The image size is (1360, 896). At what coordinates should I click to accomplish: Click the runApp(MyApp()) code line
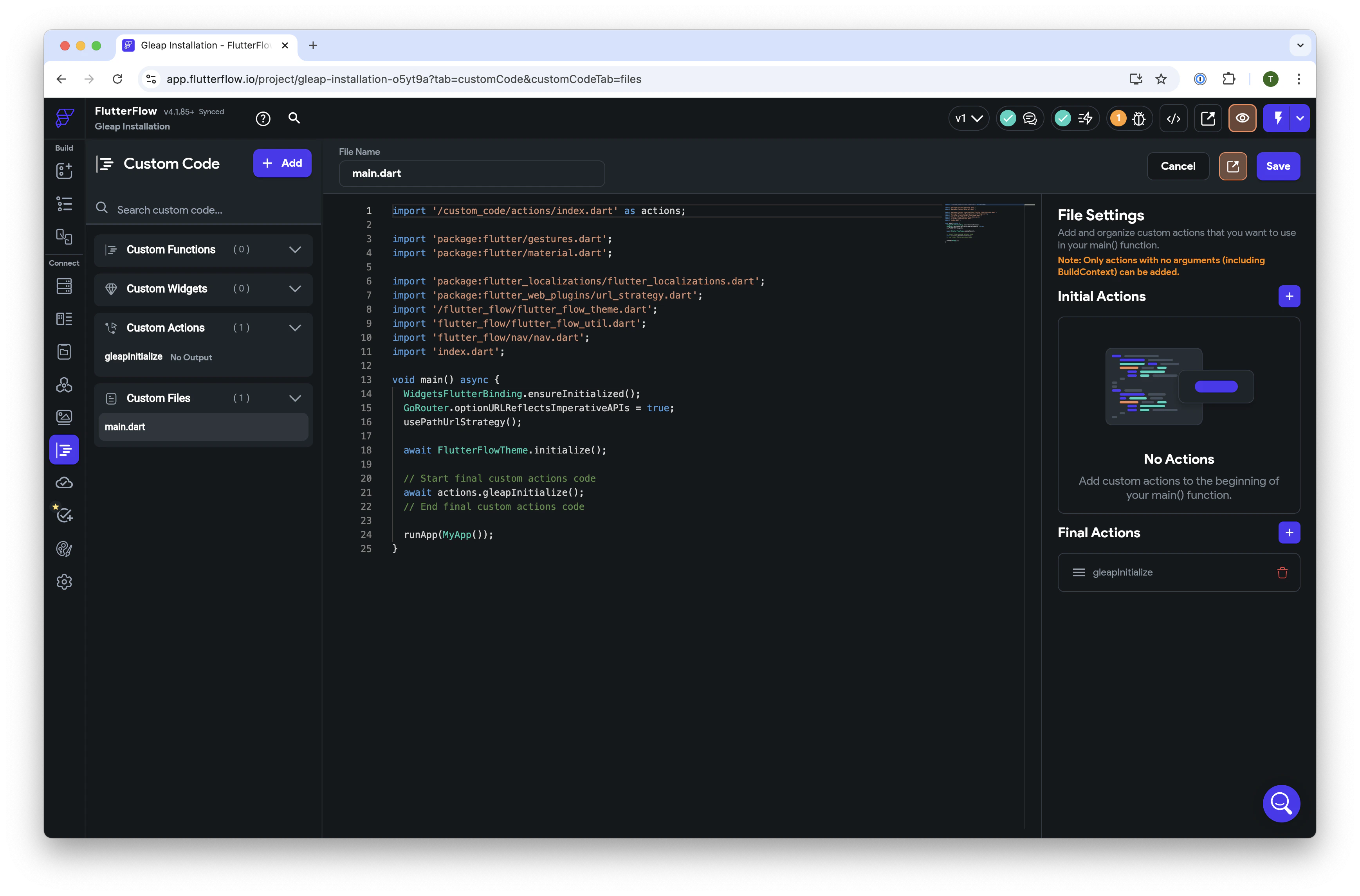pyautogui.click(x=448, y=535)
